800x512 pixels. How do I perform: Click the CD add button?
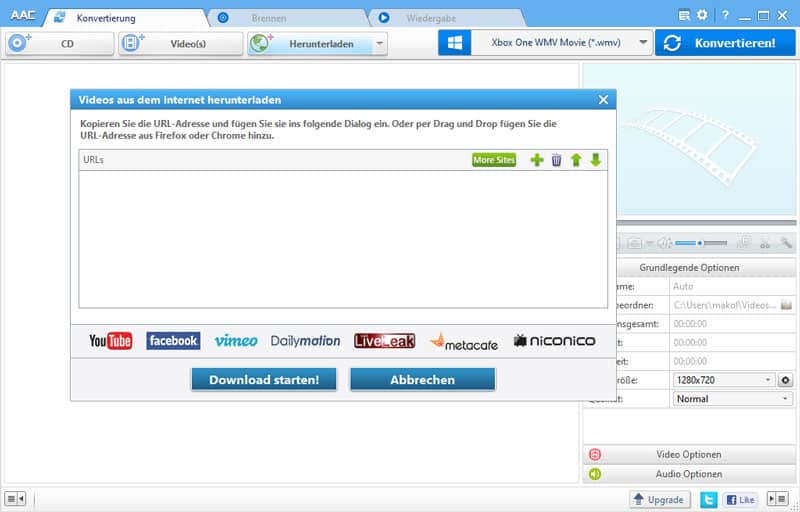[60, 43]
